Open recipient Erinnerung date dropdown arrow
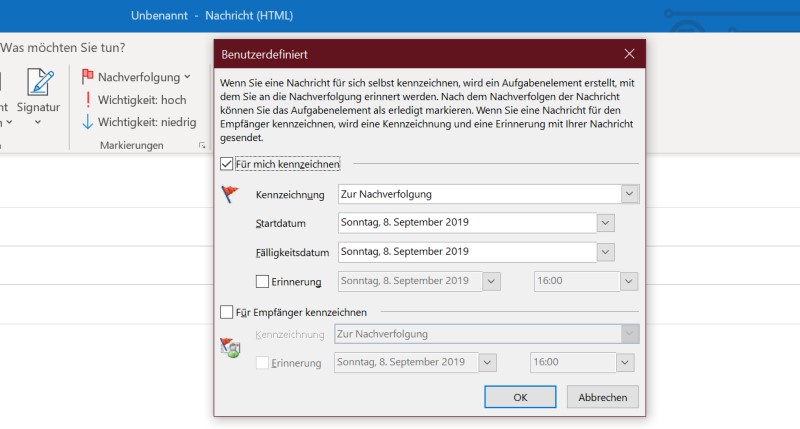This screenshot has width=800, height=429. coord(487,363)
